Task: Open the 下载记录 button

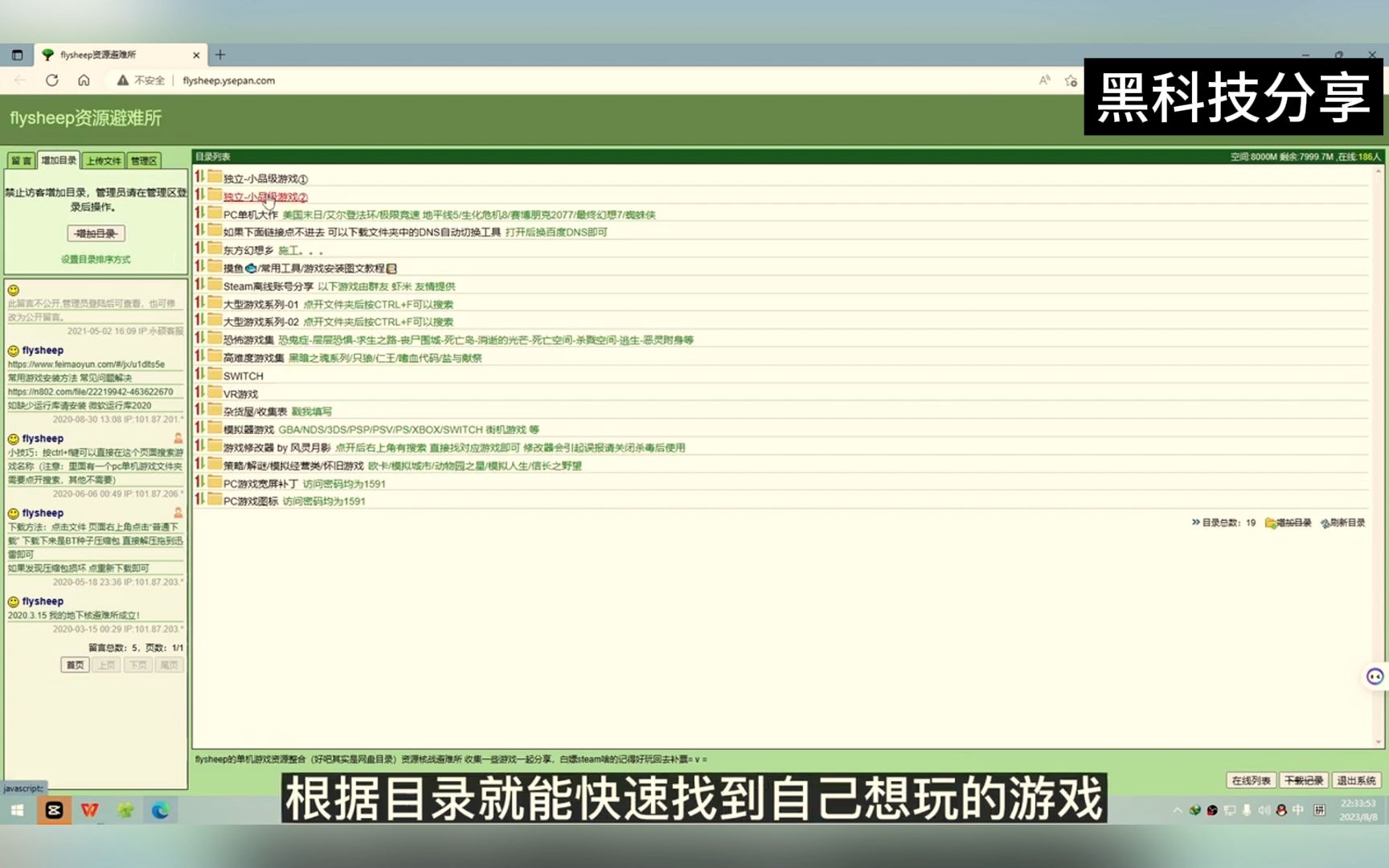Action: click(x=1303, y=780)
